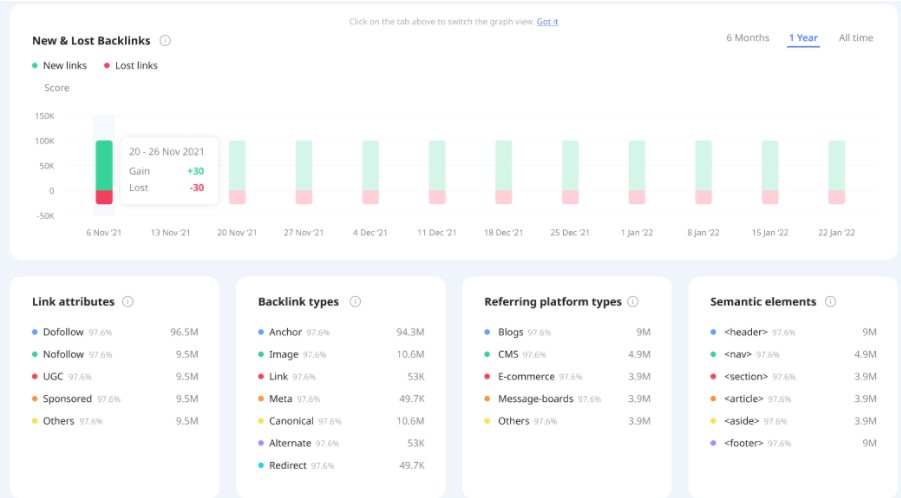This screenshot has height=498, width=901.
Task: Open info icon beside Backlink types
Action: [355, 302]
